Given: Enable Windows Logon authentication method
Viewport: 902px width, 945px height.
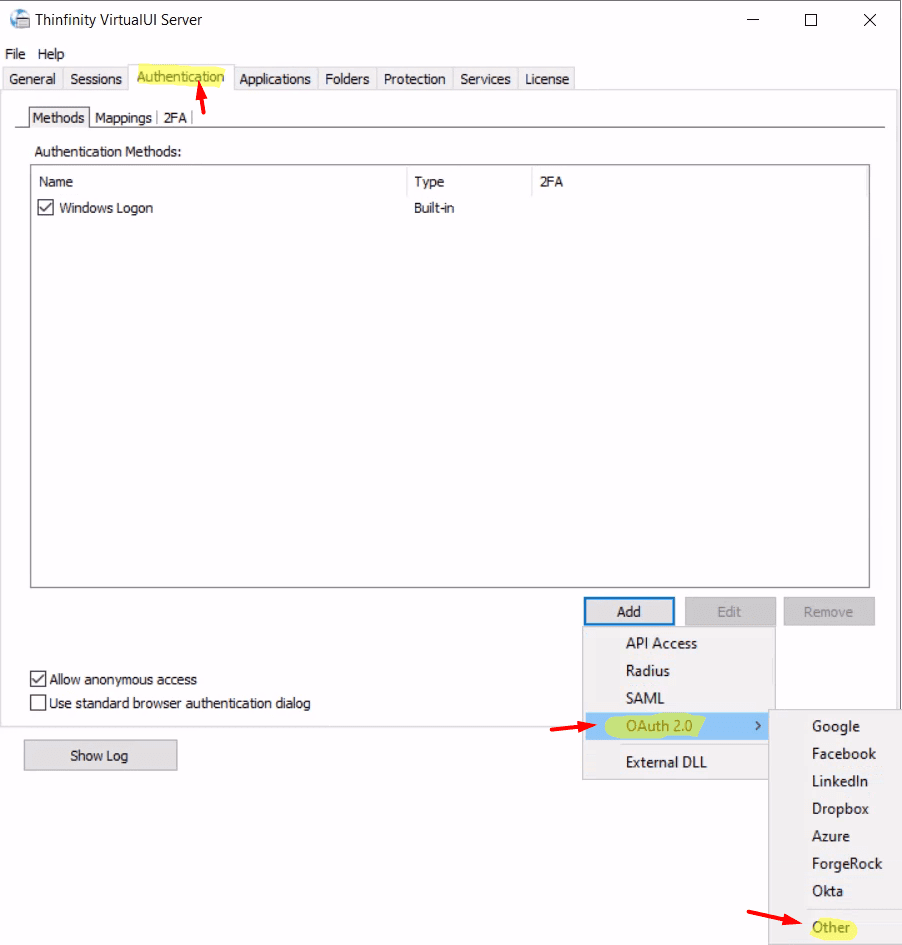Looking at the screenshot, I should (45, 207).
